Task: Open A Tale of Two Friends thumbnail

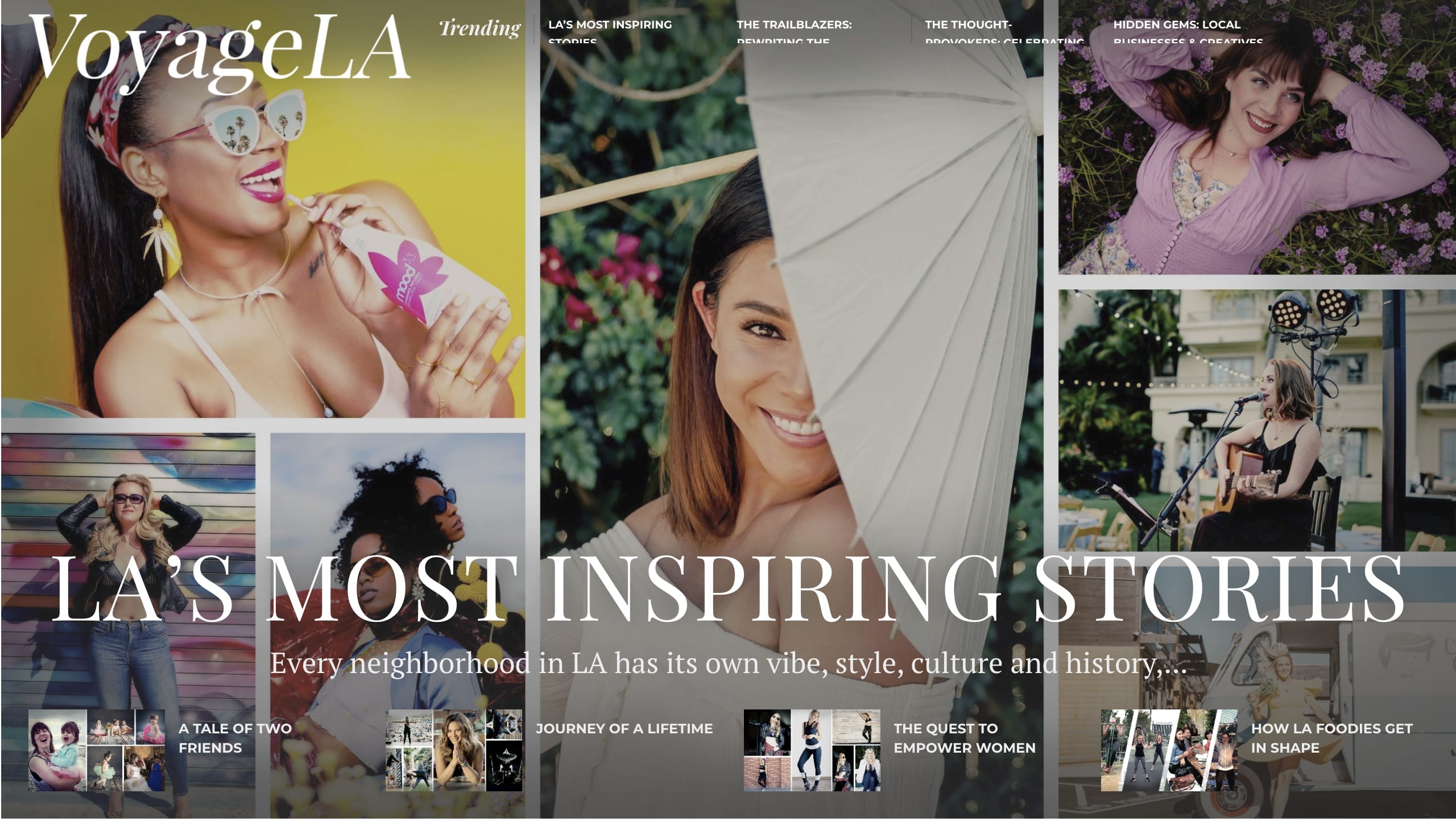Action: [97, 750]
